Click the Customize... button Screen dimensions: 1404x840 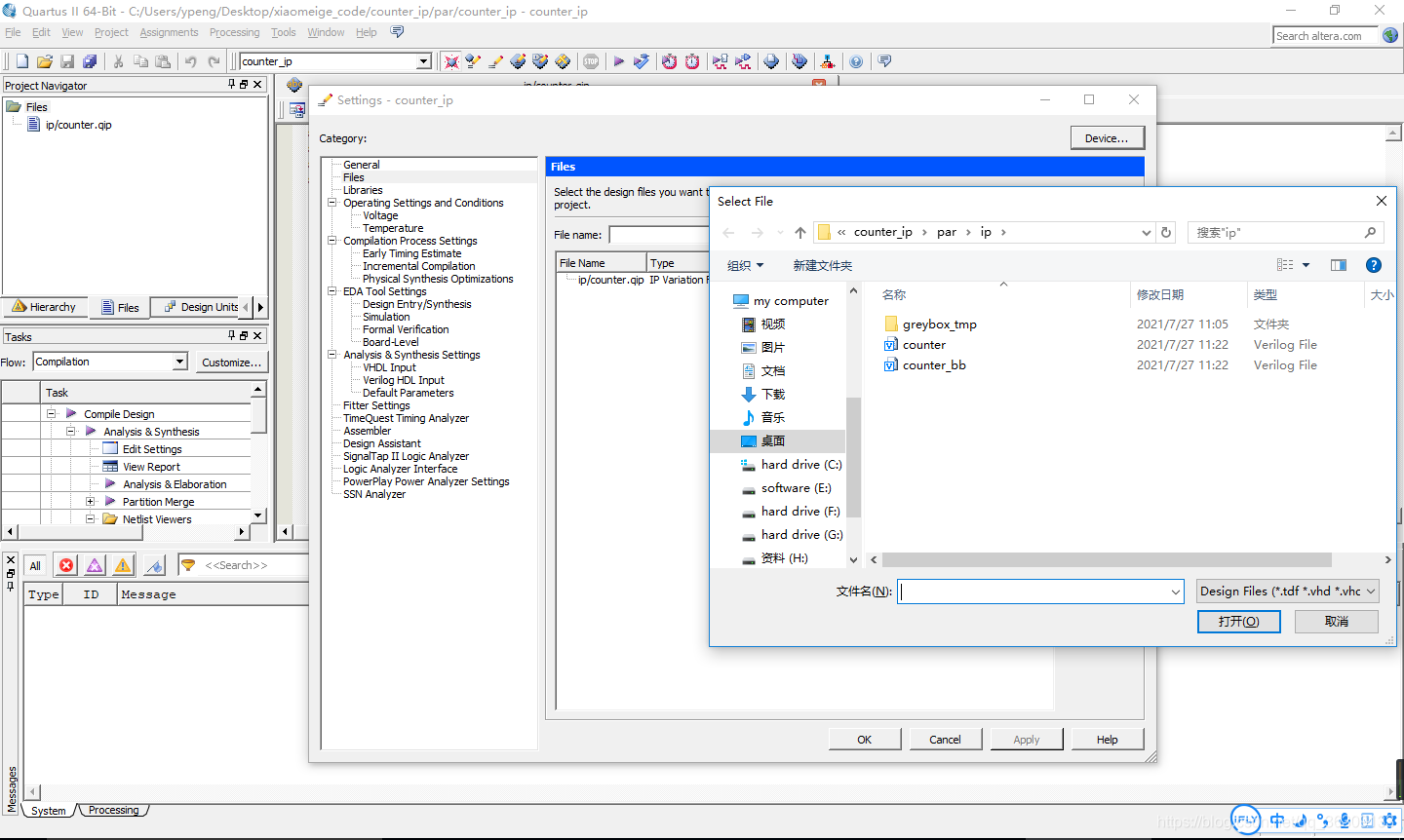pos(231,362)
